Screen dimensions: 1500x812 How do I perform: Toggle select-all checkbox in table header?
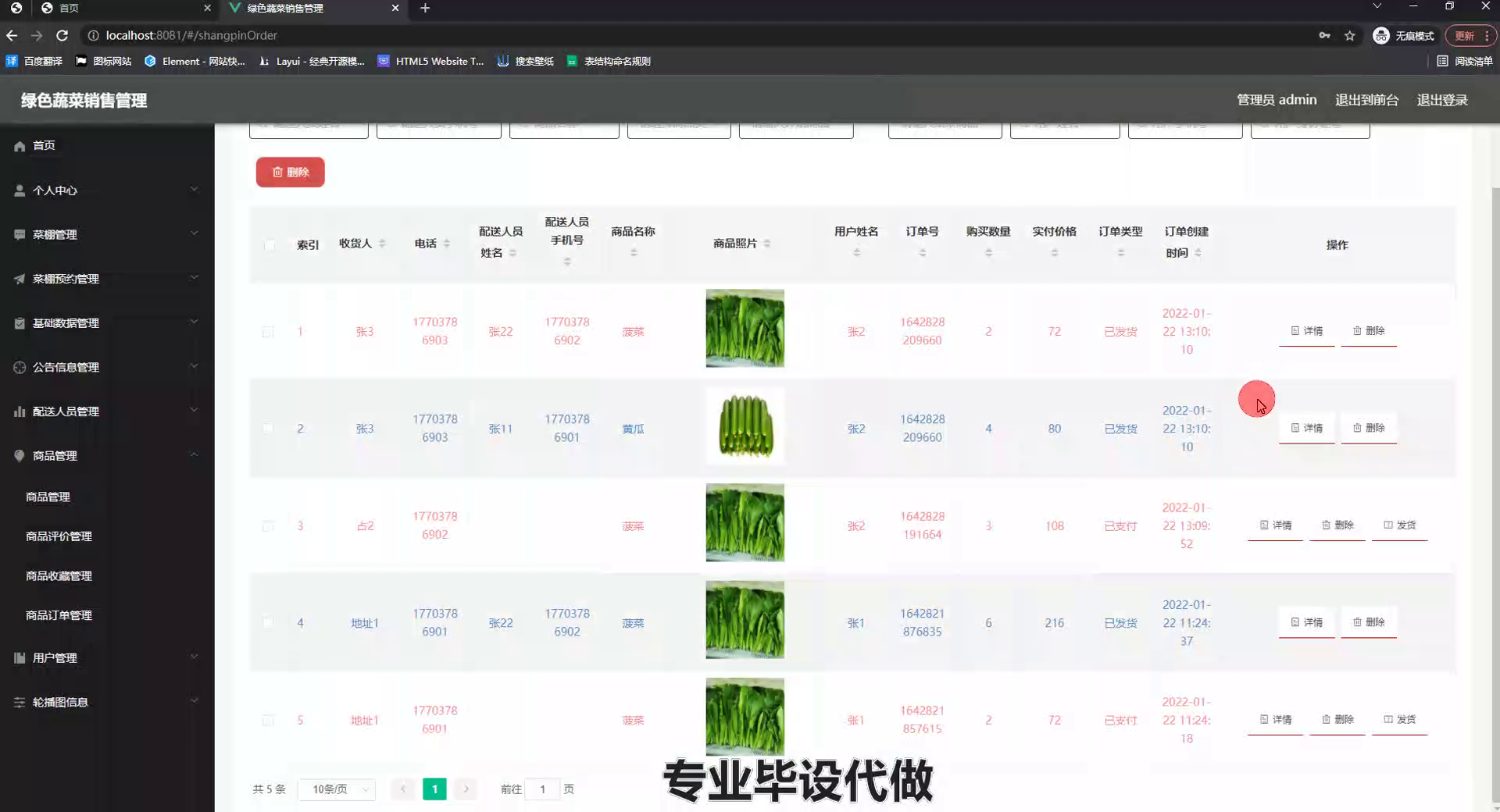tap(270, 245)
